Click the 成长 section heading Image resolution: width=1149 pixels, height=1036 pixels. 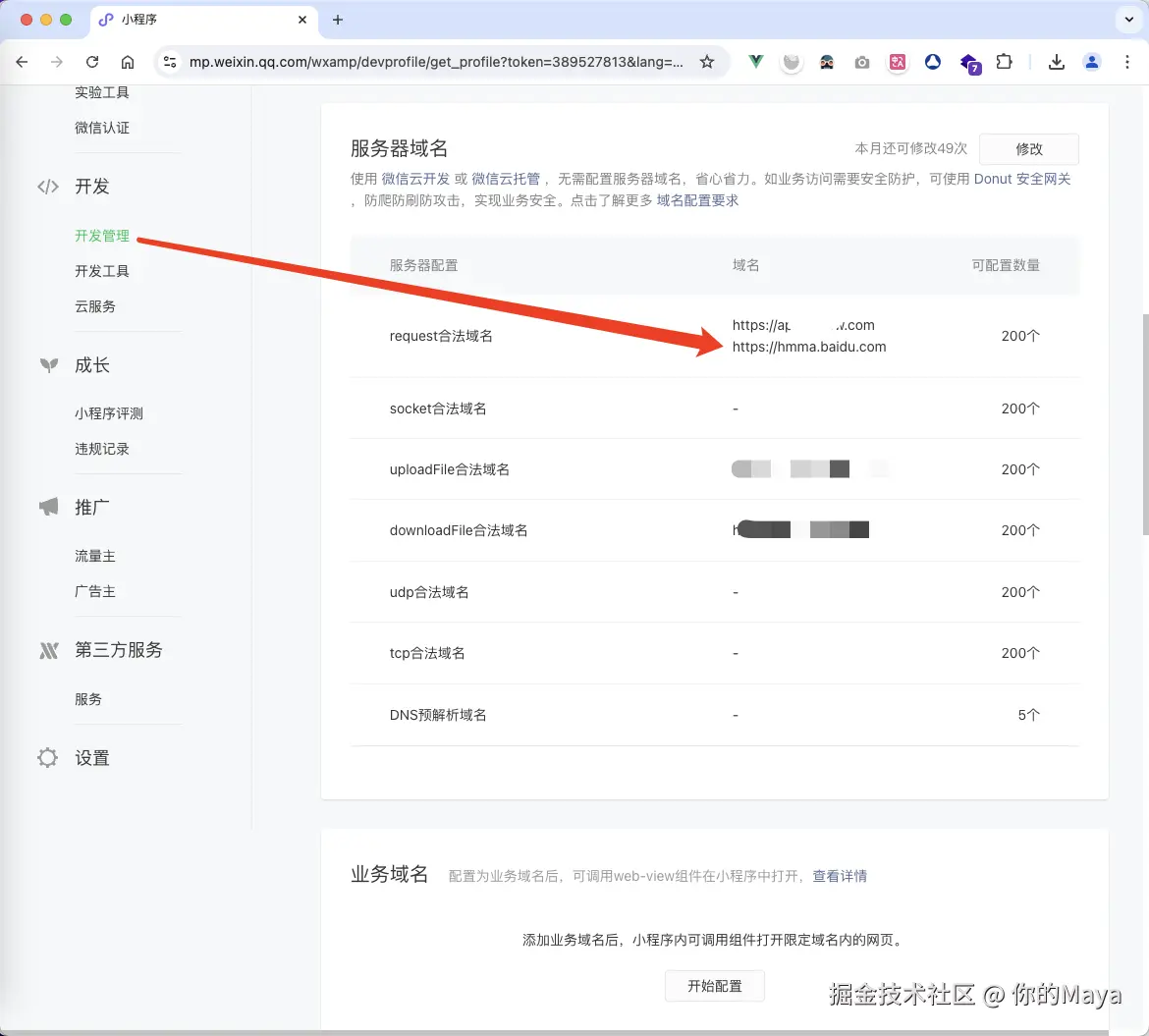coord(91,365)
